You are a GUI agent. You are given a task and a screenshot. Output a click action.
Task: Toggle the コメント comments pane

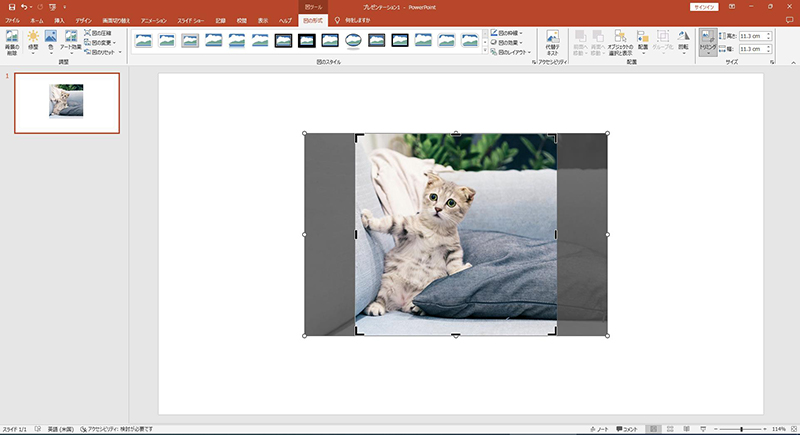point(627,428)
